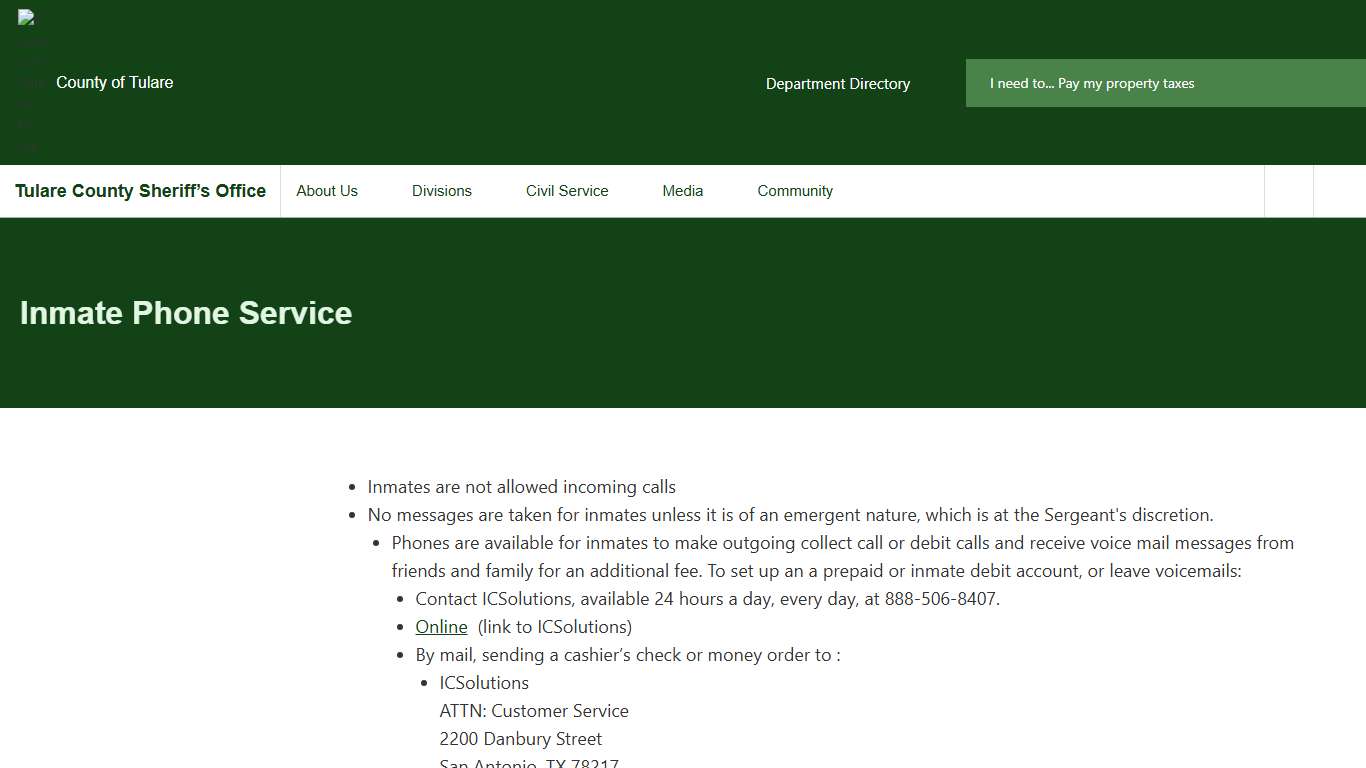Open the Civil Service menu
Screen dimensions: 1366x768
coord(566,190)
